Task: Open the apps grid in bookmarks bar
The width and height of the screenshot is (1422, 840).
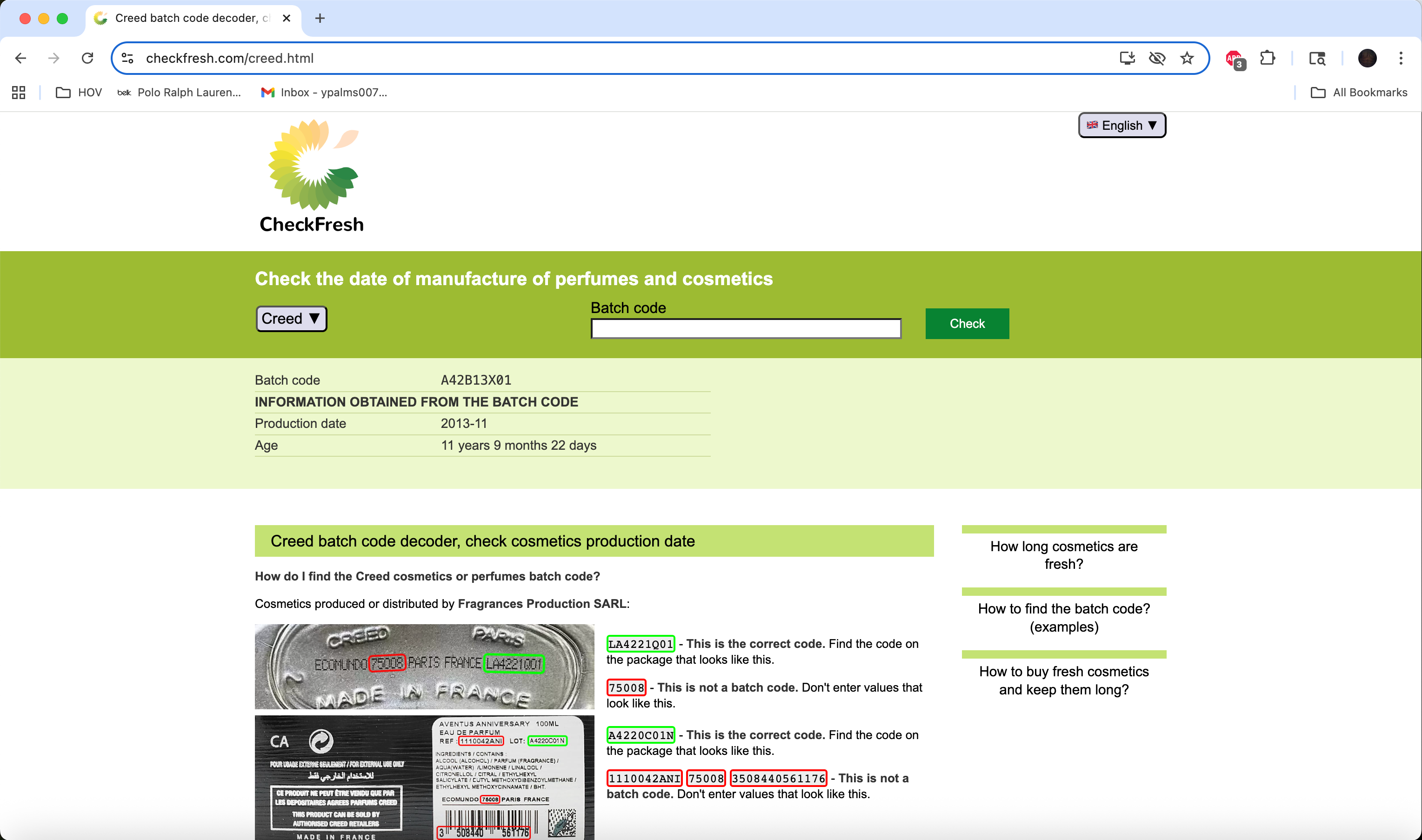Action: click(x=19, y=92)
